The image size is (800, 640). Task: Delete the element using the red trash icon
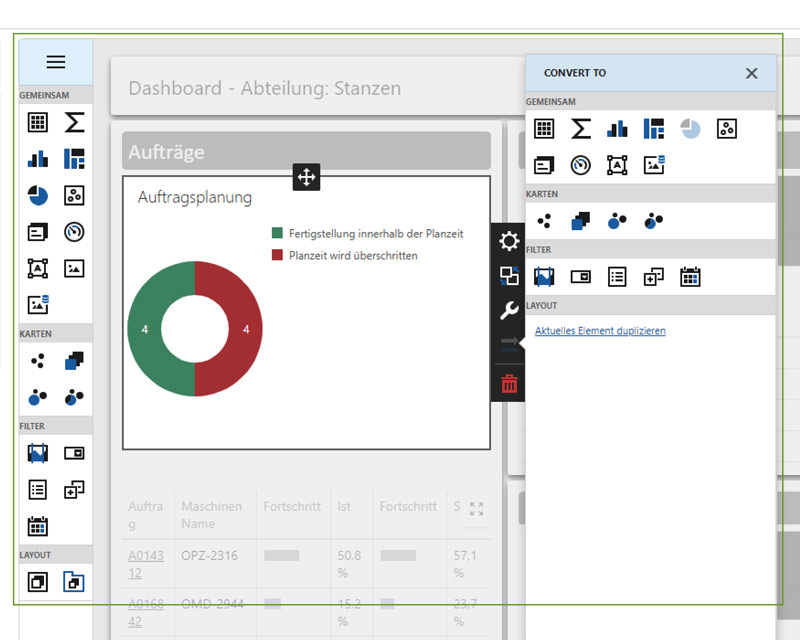click(x=508, y=382)
